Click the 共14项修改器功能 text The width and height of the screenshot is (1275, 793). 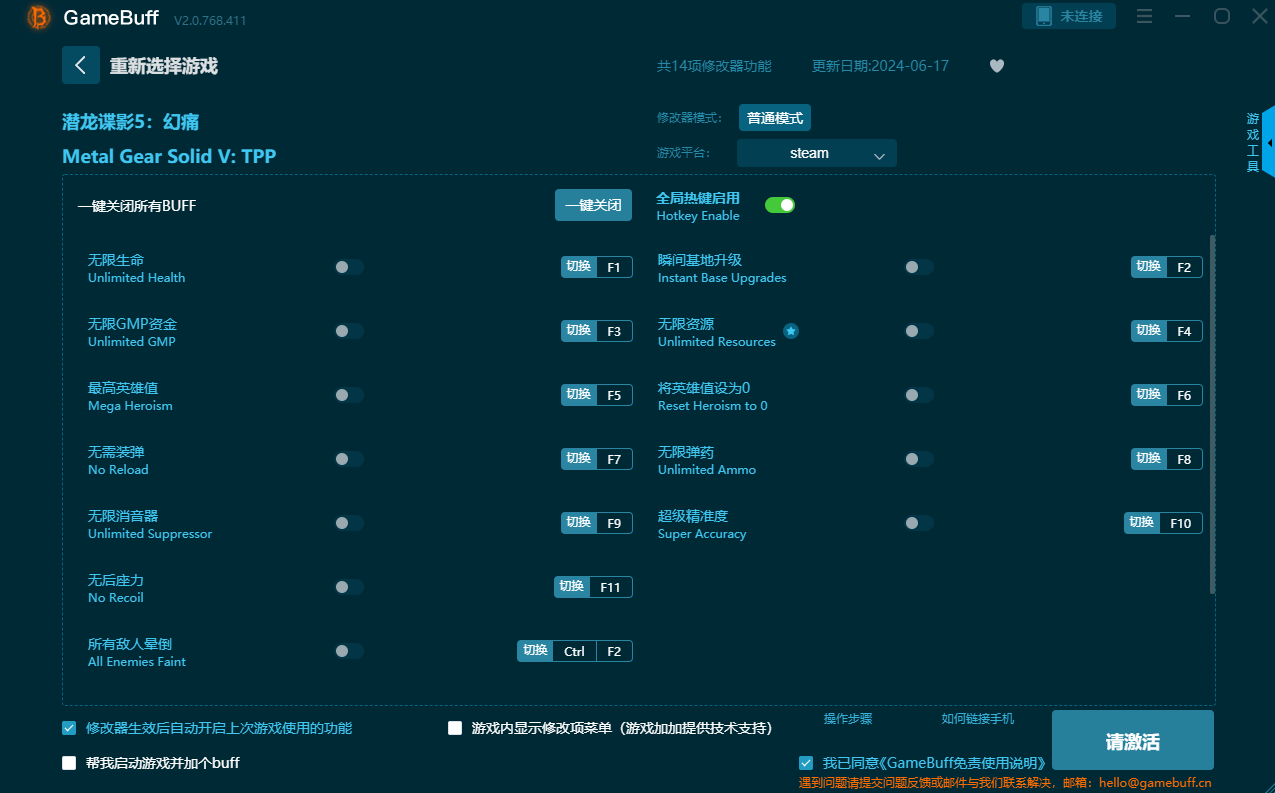coord(714,66)
